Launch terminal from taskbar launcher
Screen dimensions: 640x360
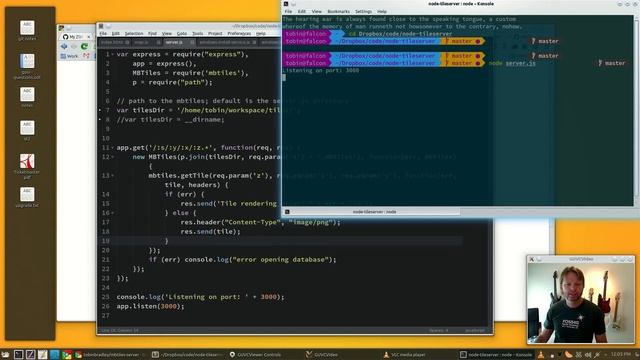pos(18,355)
